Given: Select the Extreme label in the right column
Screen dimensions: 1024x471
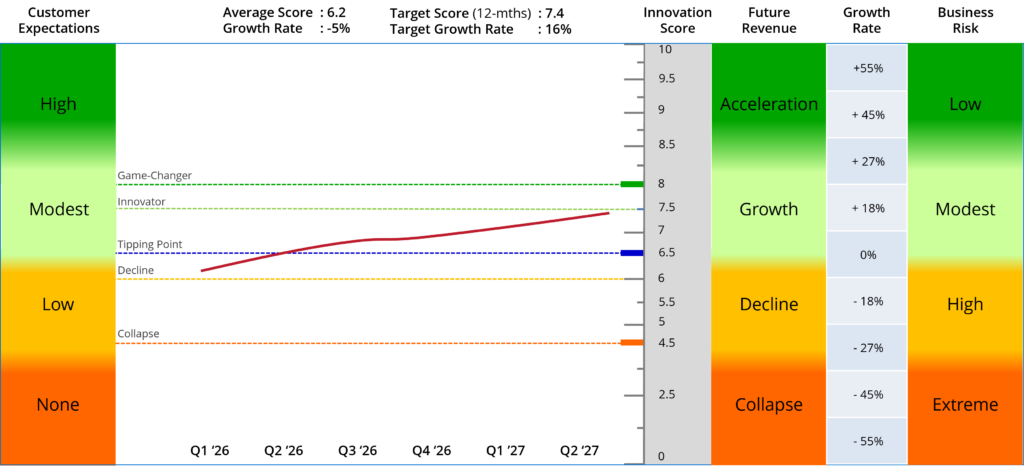Looking at the screenshot, I should (965, 405).
